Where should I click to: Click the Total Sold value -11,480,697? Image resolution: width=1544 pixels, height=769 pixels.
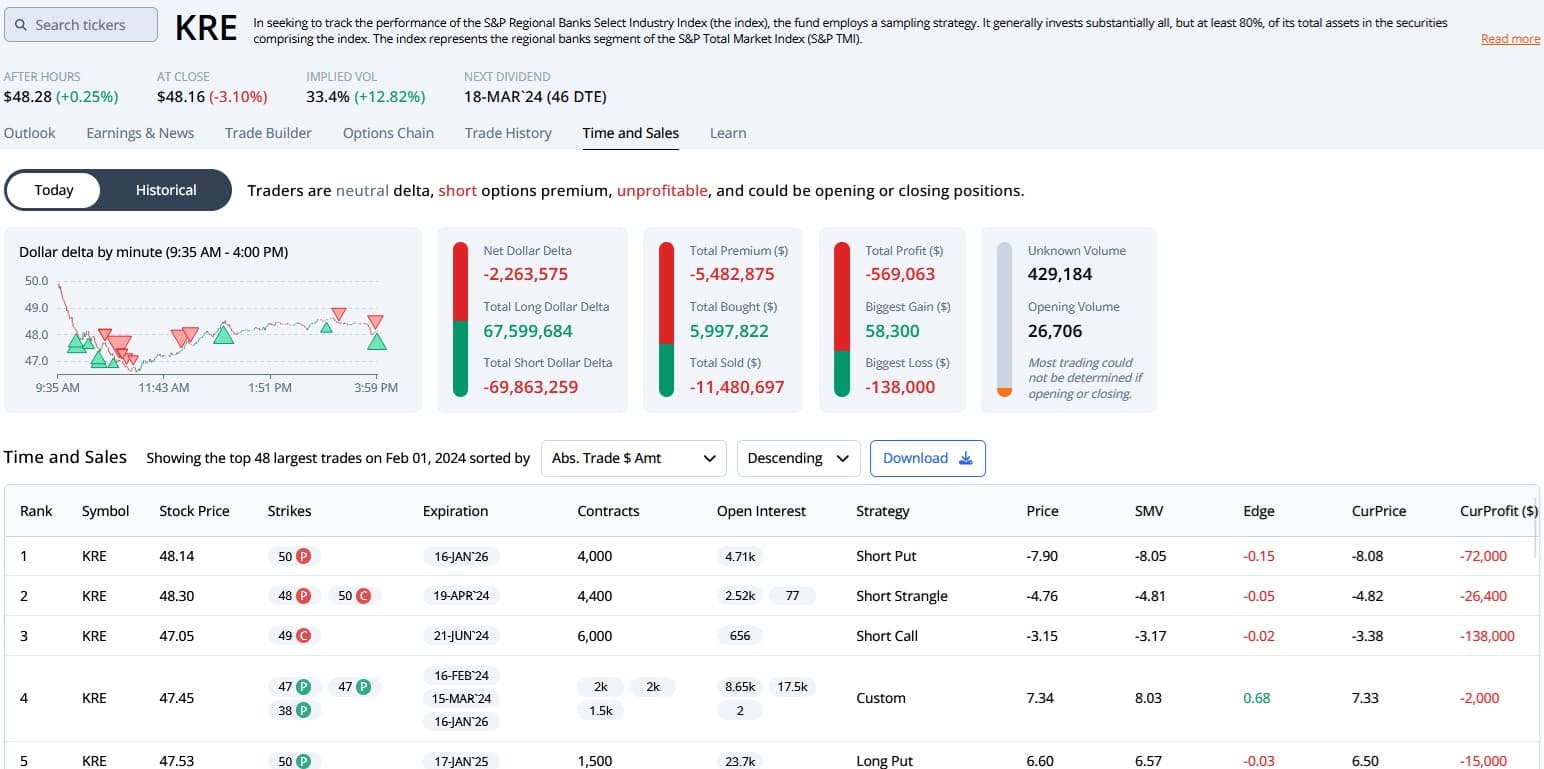737,387
